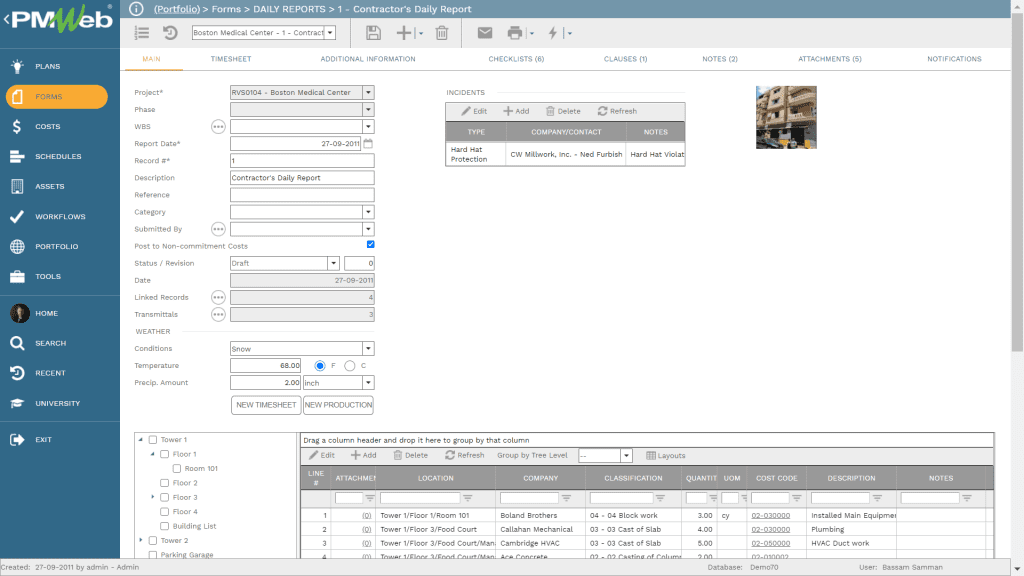Check the Tower 1 checkbox
Image resolution: width=1024 pixels, height=576 pixels.
(153, 440)
